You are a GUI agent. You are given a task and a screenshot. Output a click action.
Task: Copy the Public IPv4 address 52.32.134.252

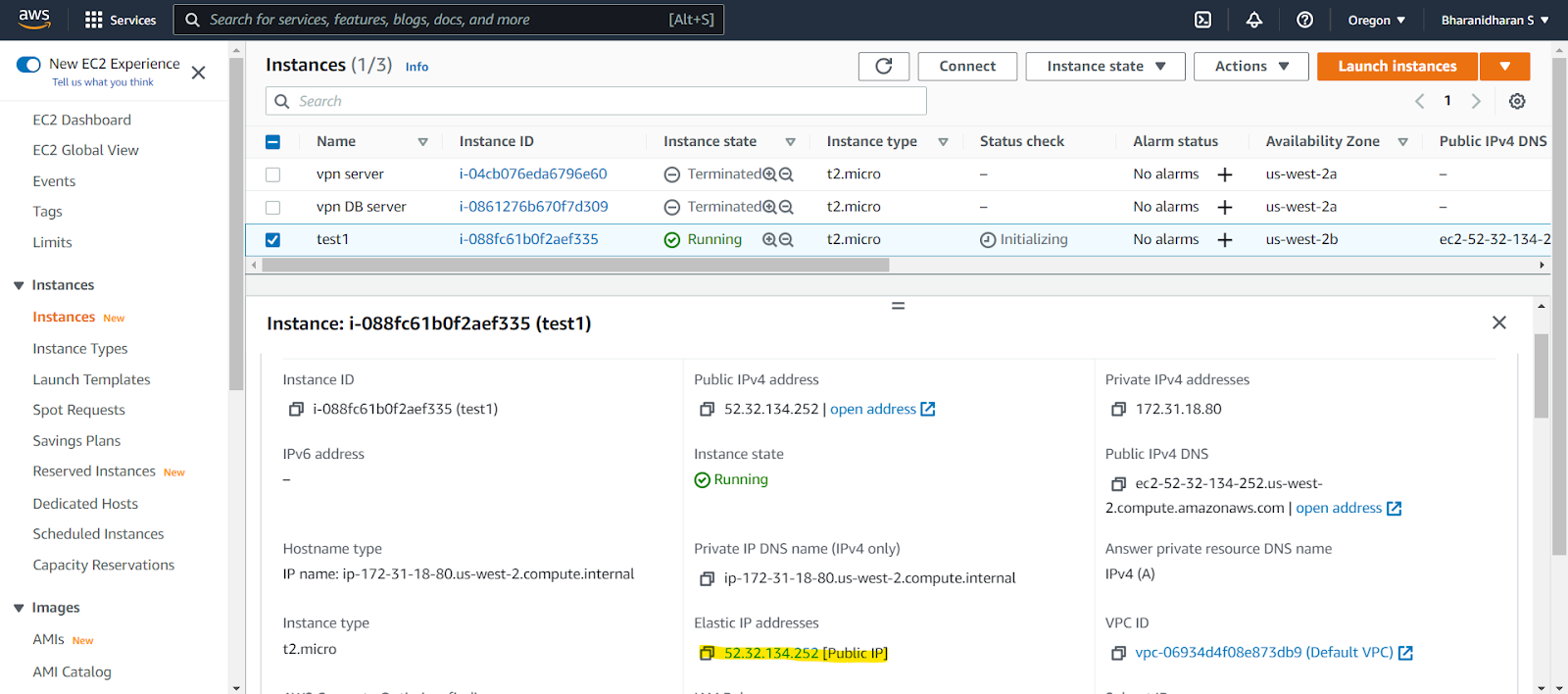tap(707, 409)
